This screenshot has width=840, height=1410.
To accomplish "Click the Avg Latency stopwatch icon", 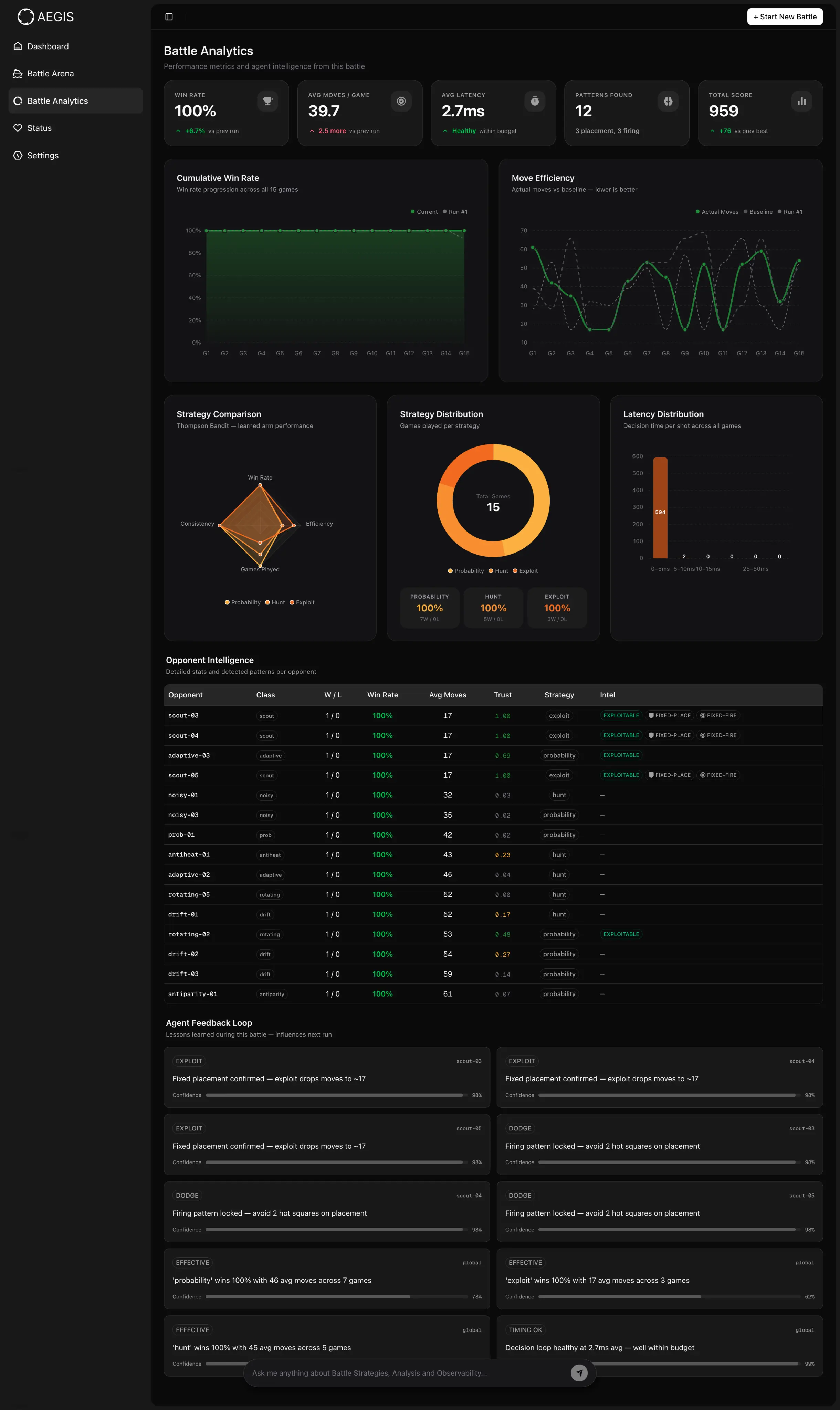I will pos(535,101).
